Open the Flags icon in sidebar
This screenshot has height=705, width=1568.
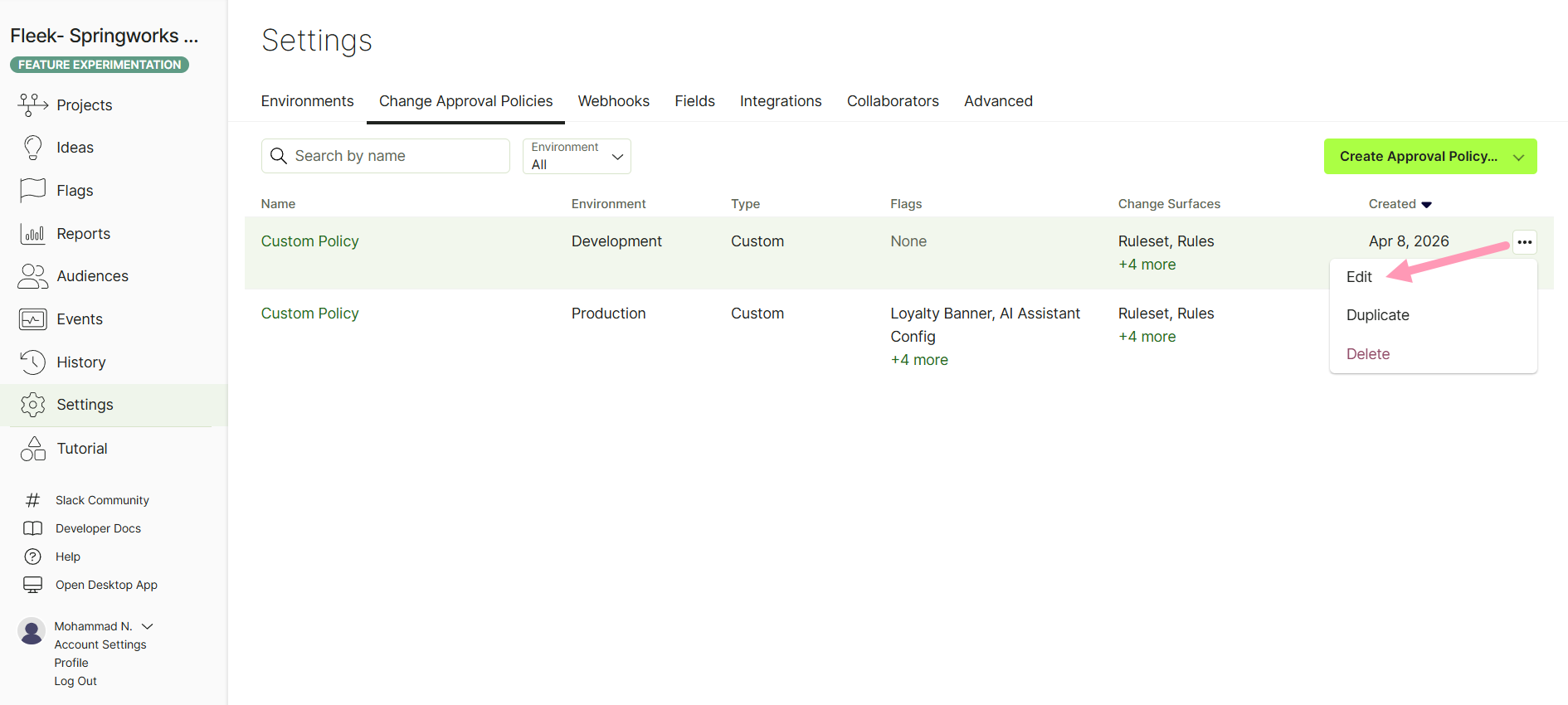(x=32, y=191)
